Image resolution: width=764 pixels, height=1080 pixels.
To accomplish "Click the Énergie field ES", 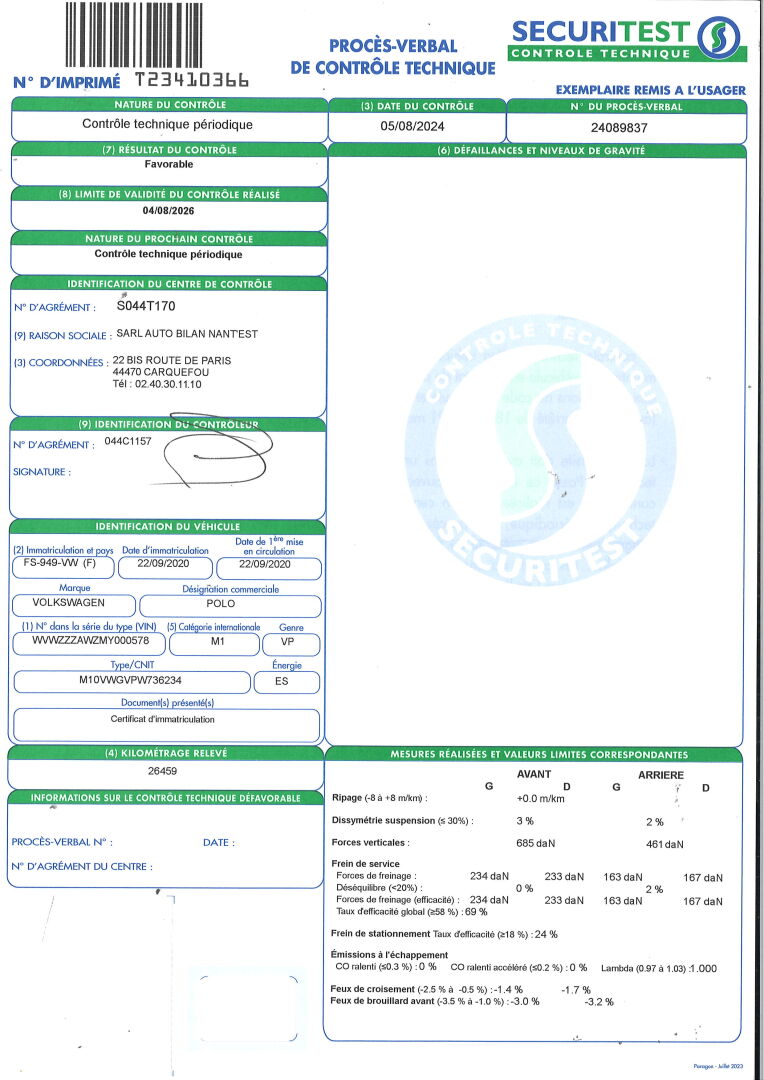I will [287, 683].
